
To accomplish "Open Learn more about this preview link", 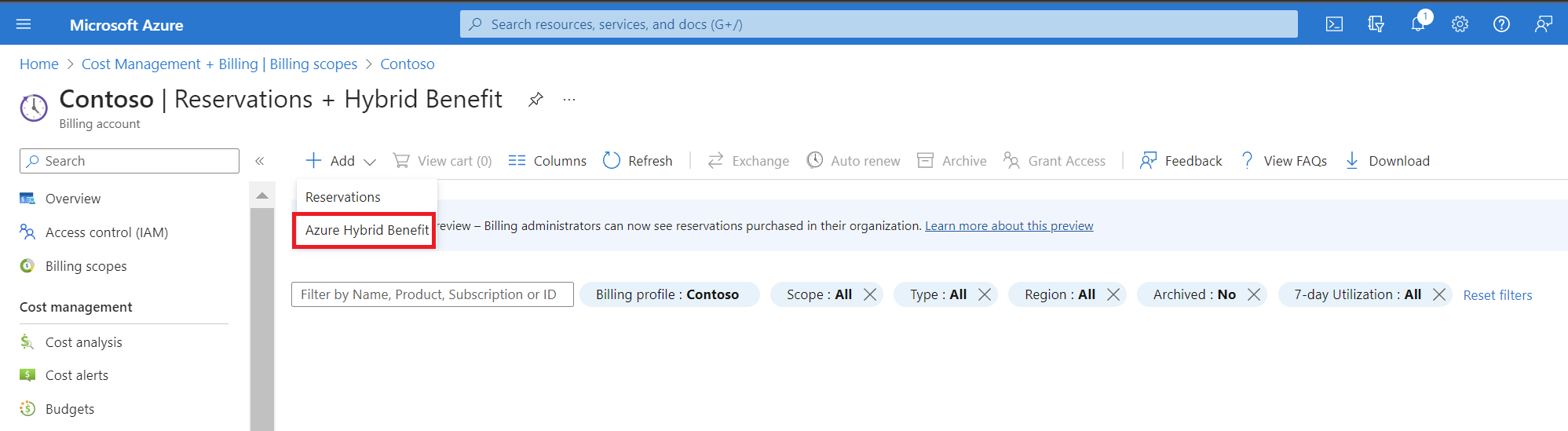I will [x=1009, y=226].
